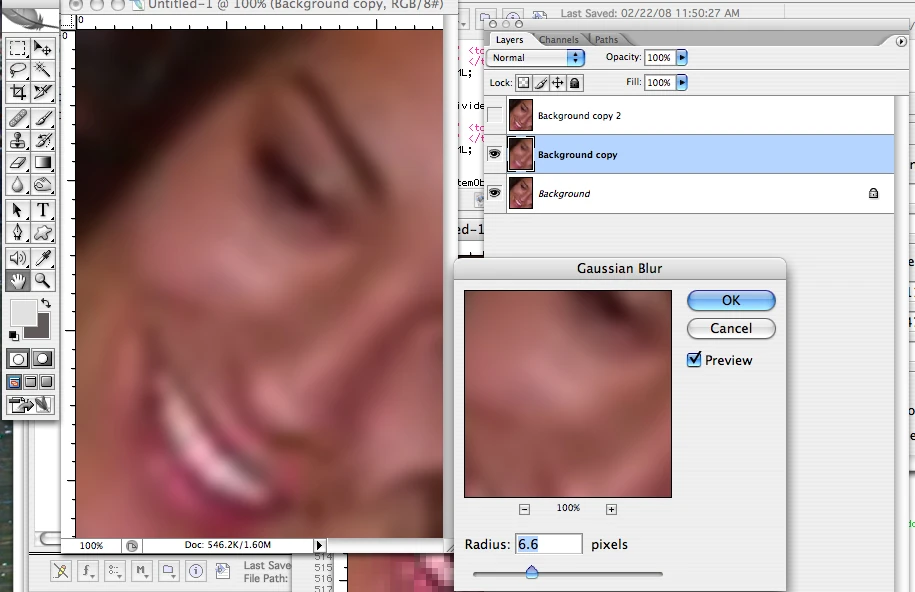Select the Move tool
Viewport: 915px width, 592px height.
[43, 48]
